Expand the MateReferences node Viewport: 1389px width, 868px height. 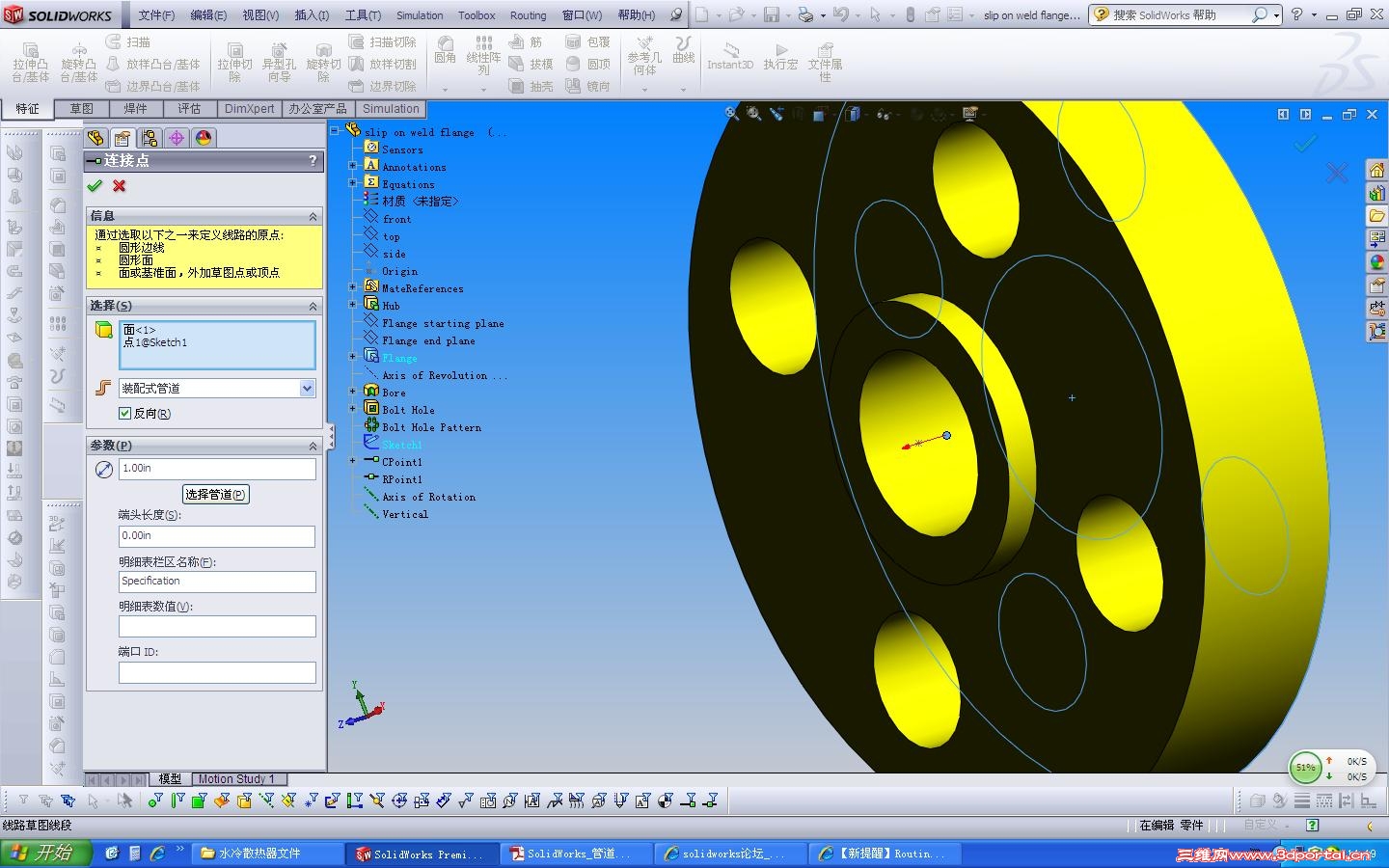353,288
